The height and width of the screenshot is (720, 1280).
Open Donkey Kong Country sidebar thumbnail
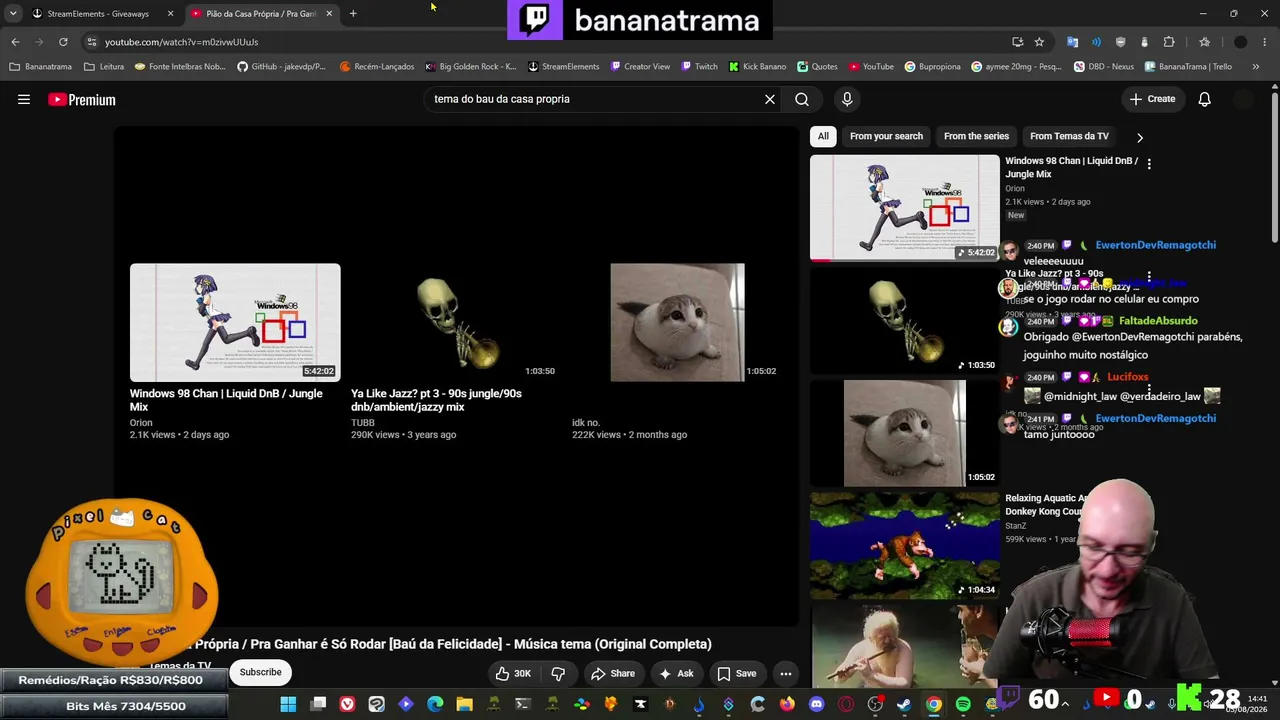904,545
